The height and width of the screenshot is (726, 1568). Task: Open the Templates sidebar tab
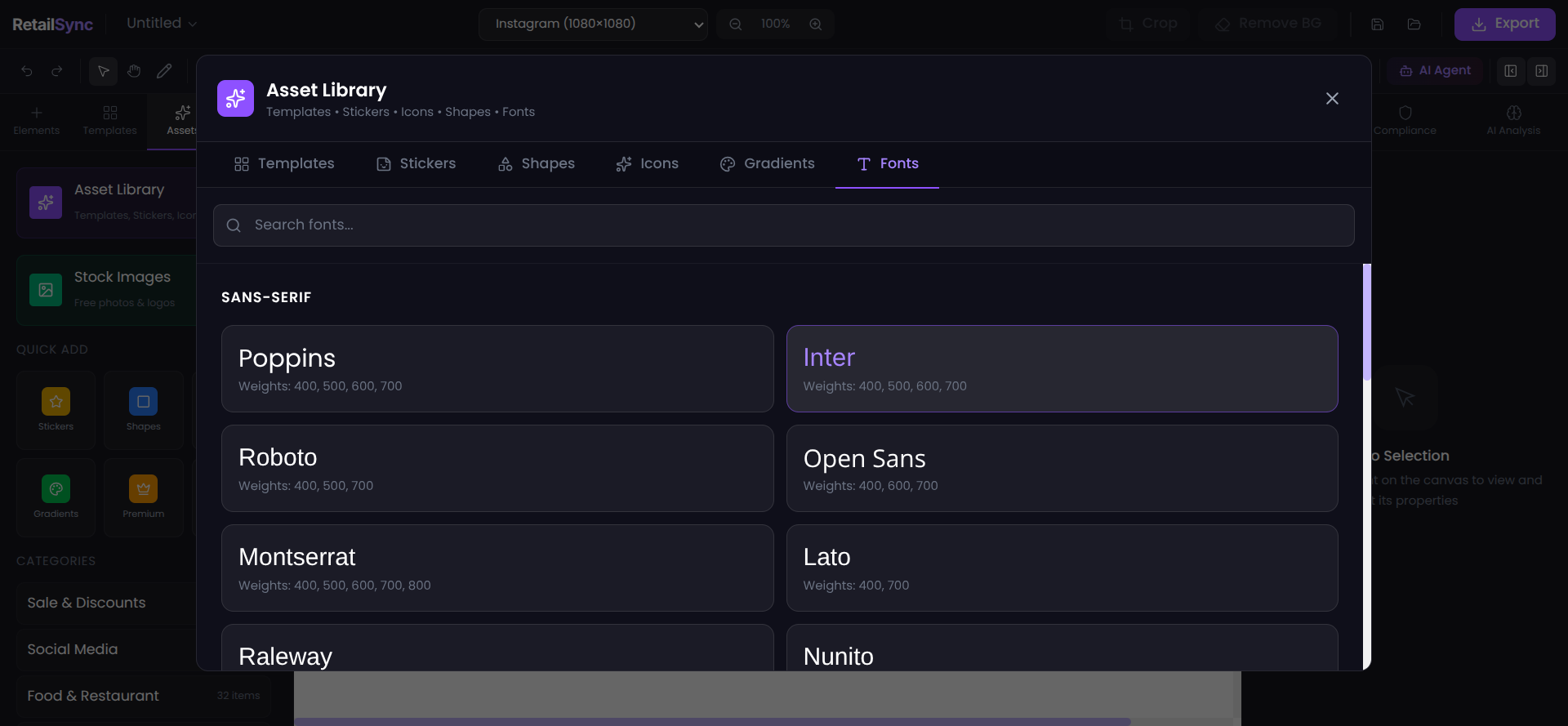click(x=110, y=121)
